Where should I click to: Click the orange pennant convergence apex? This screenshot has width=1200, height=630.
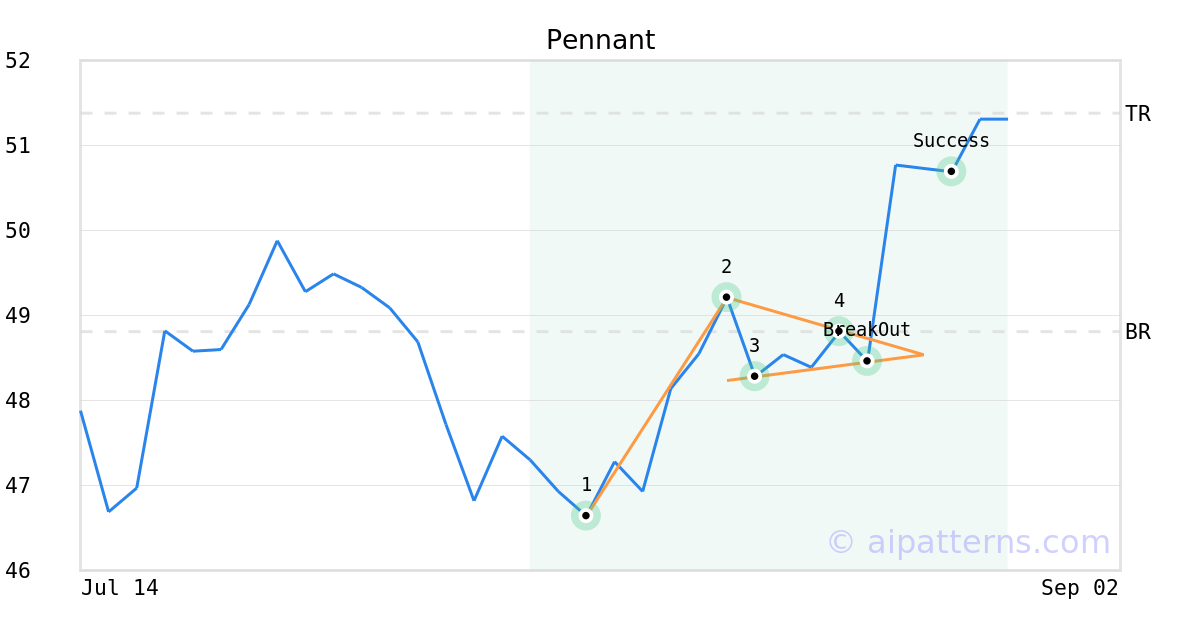pyautogui.click(x=922, y=354)
